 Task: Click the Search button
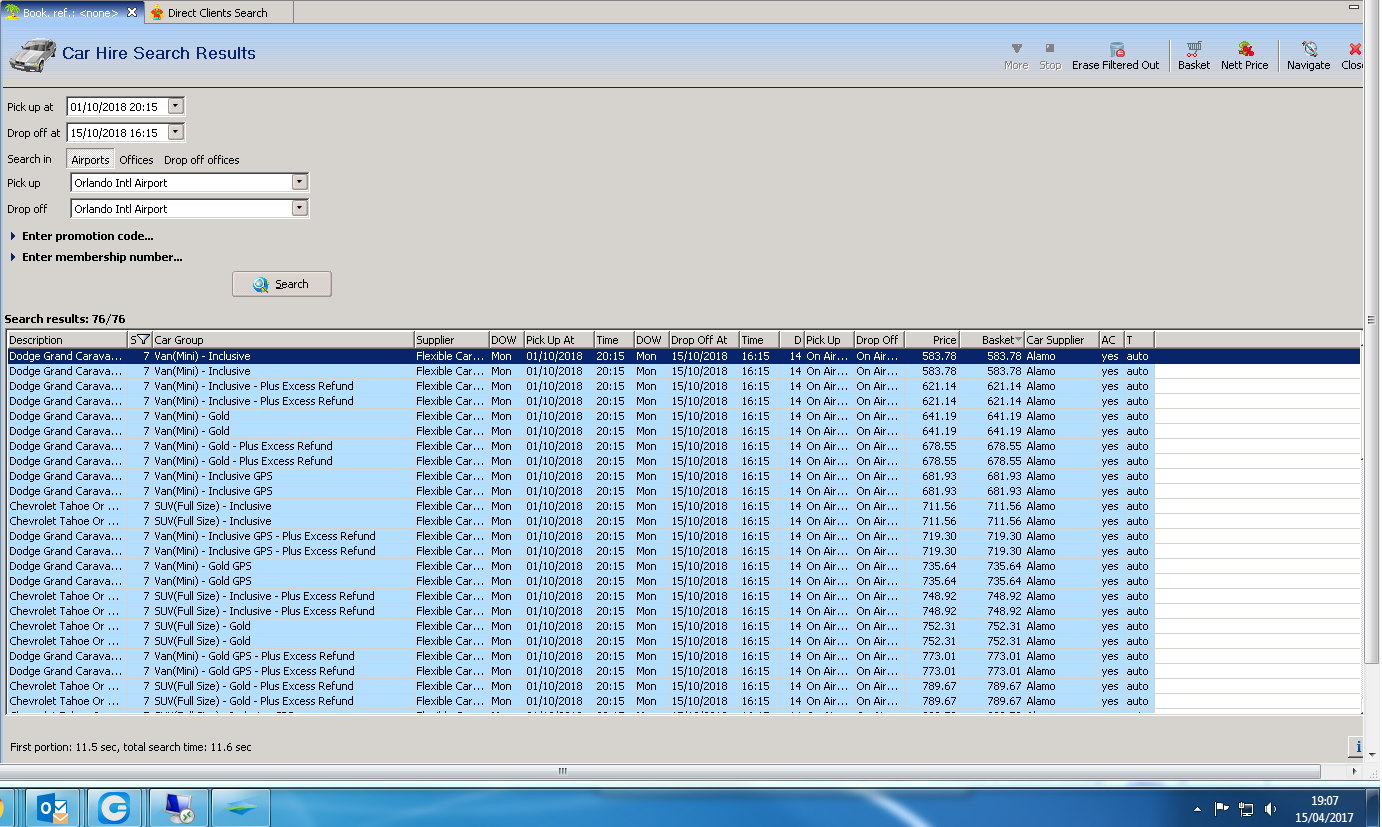click(x=281, y=284)
